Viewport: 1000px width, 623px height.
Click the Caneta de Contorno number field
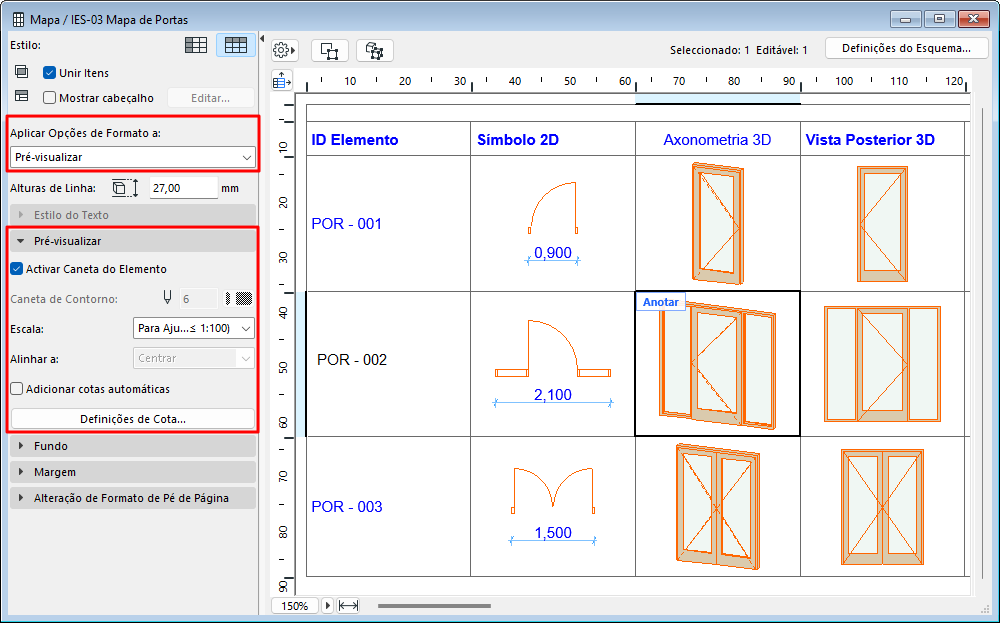click(199, 298)
